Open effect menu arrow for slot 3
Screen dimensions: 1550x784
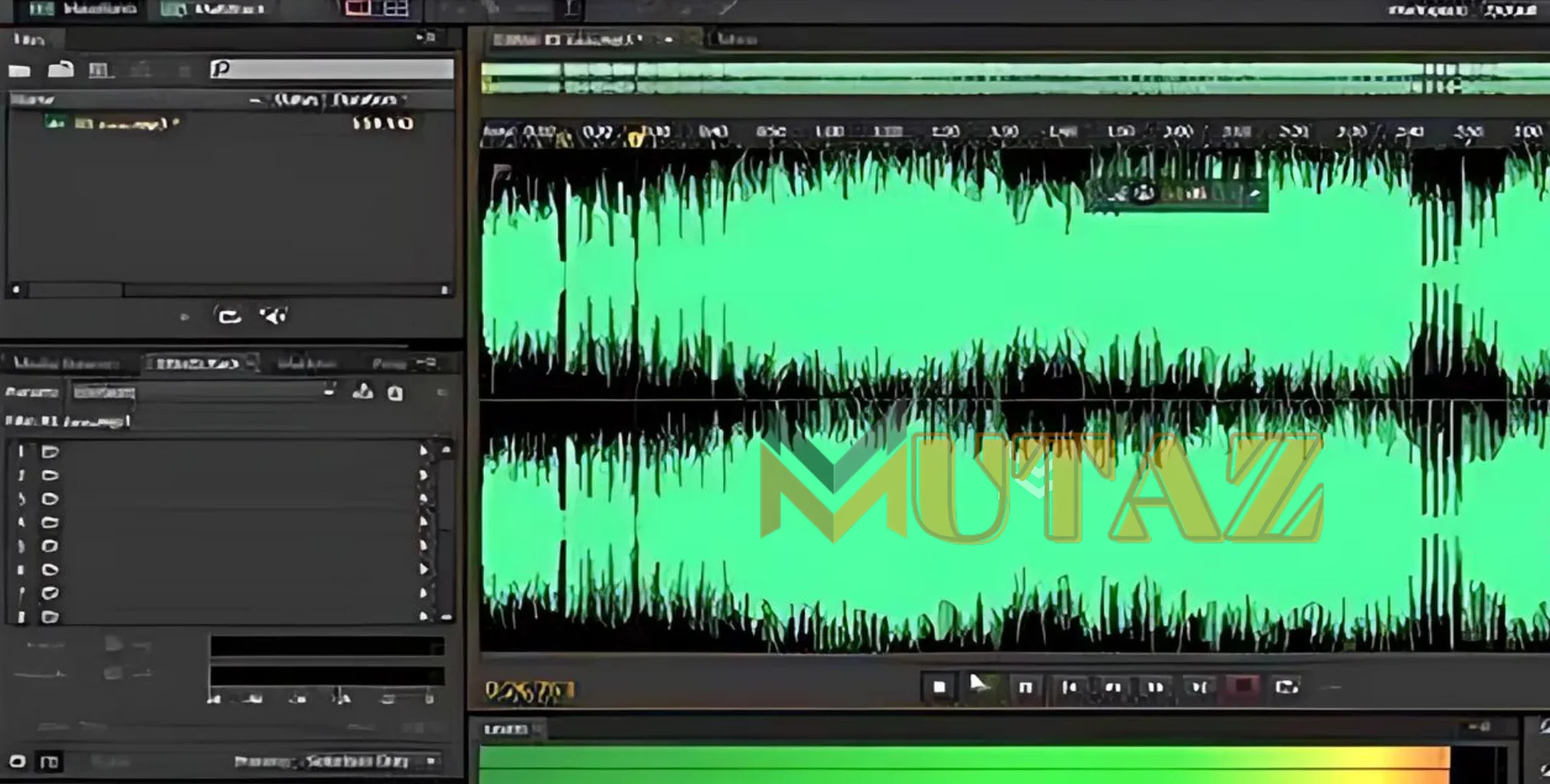pyautogui.click(x=423, y=499)
